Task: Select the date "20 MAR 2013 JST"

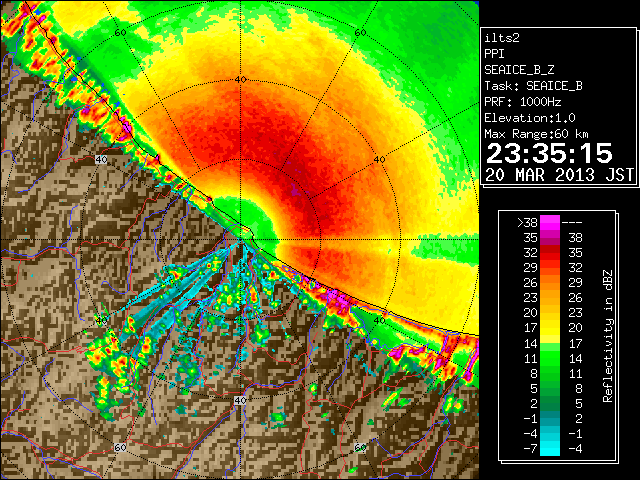Action: click(x=559, y=175)
